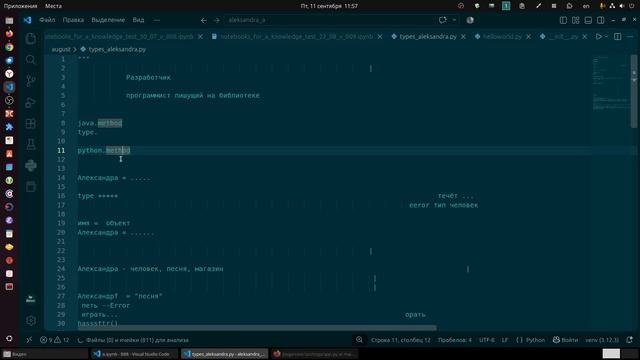
Task: Place cursor on line 11 python.method
Action: 104,150
